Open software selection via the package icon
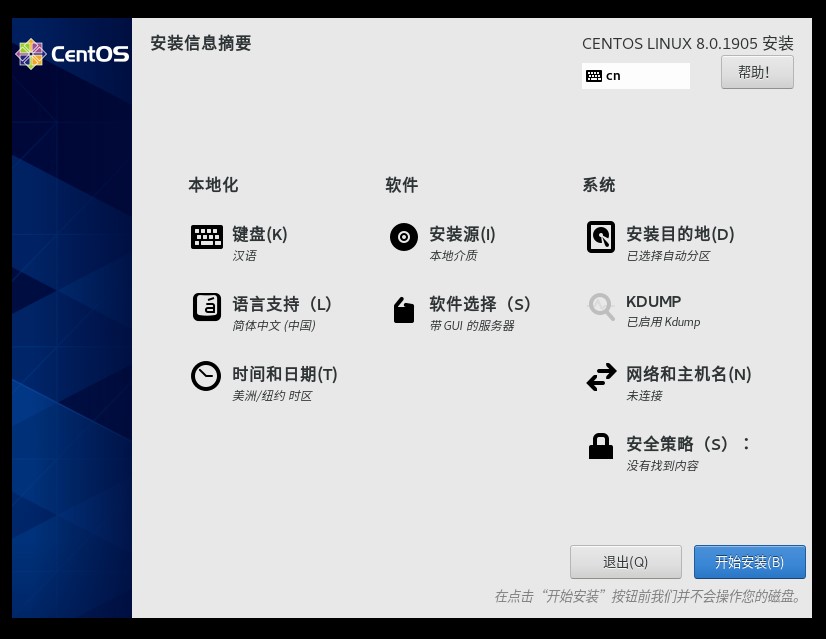 (403, 310)
